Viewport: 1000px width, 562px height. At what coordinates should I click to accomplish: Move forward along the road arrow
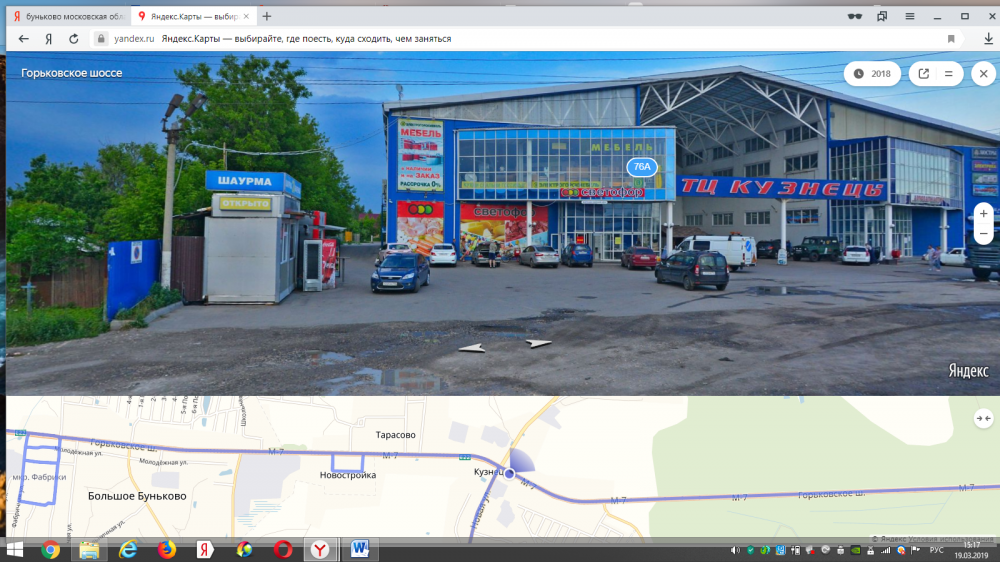[x=539, y=343]
